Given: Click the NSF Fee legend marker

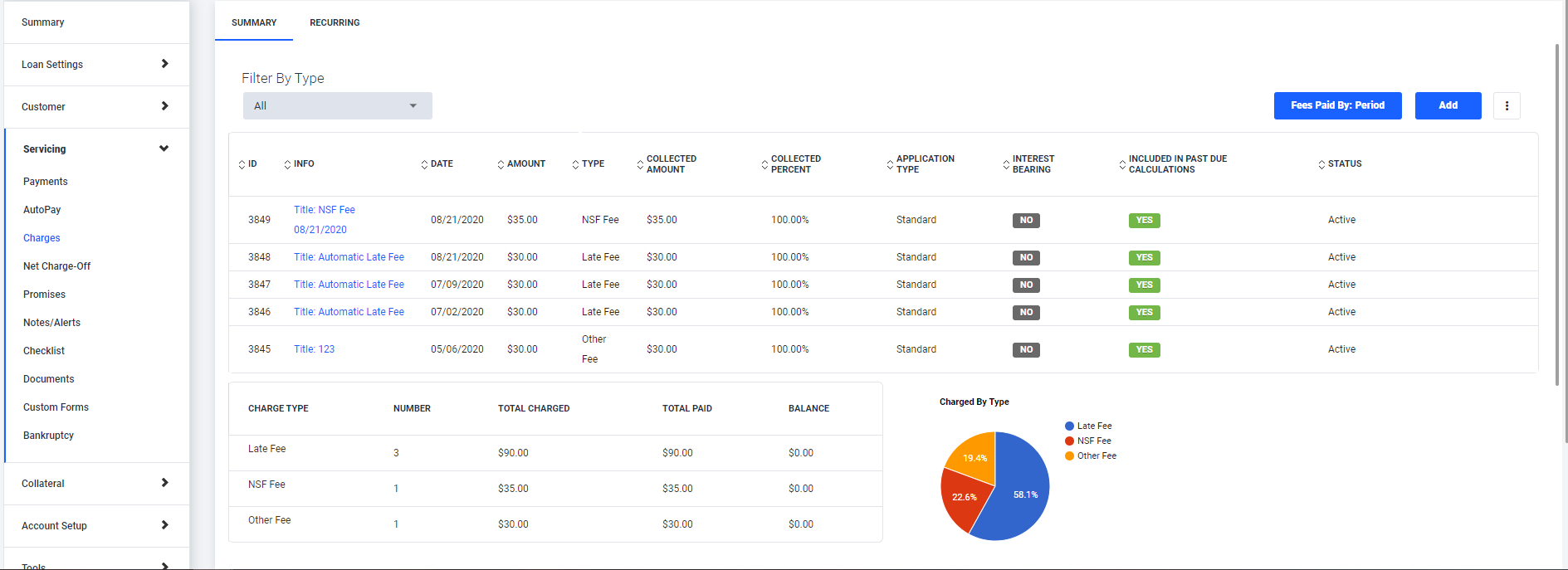Looking at the screenshot, I should pos(1069,441).
